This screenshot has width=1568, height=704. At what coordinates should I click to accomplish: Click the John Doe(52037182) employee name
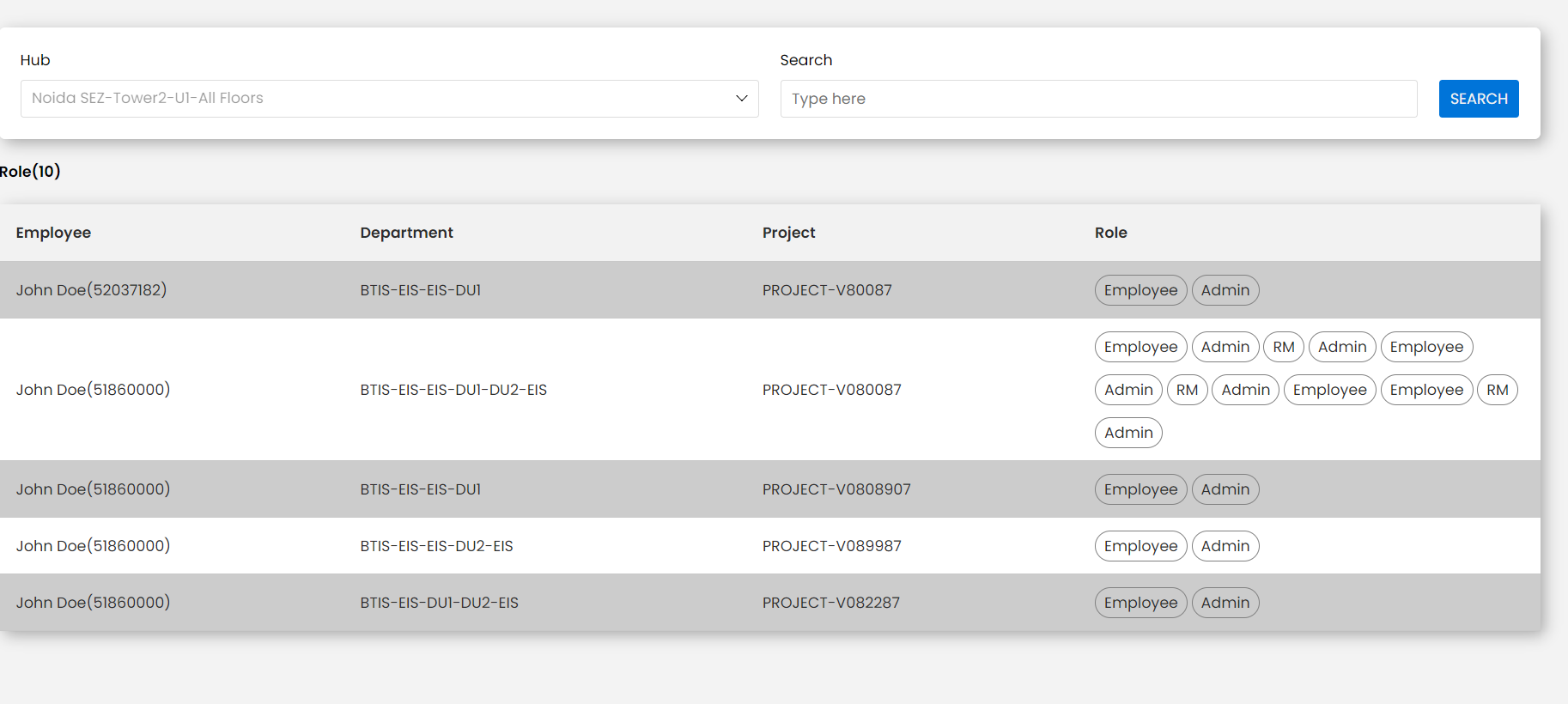coord(91,290)
